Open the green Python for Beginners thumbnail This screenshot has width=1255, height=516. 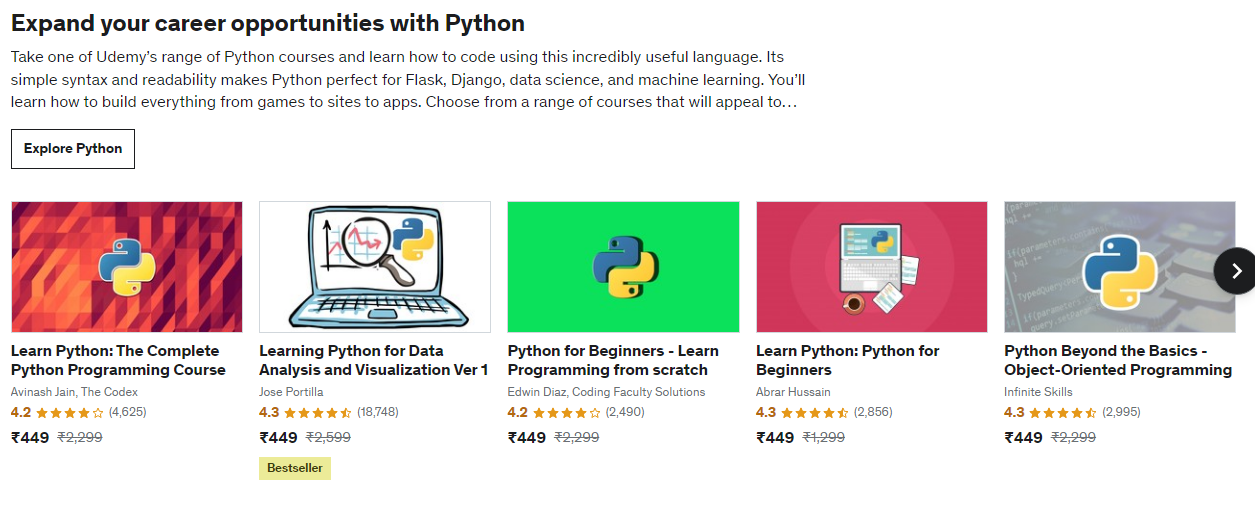click(624, 267)
